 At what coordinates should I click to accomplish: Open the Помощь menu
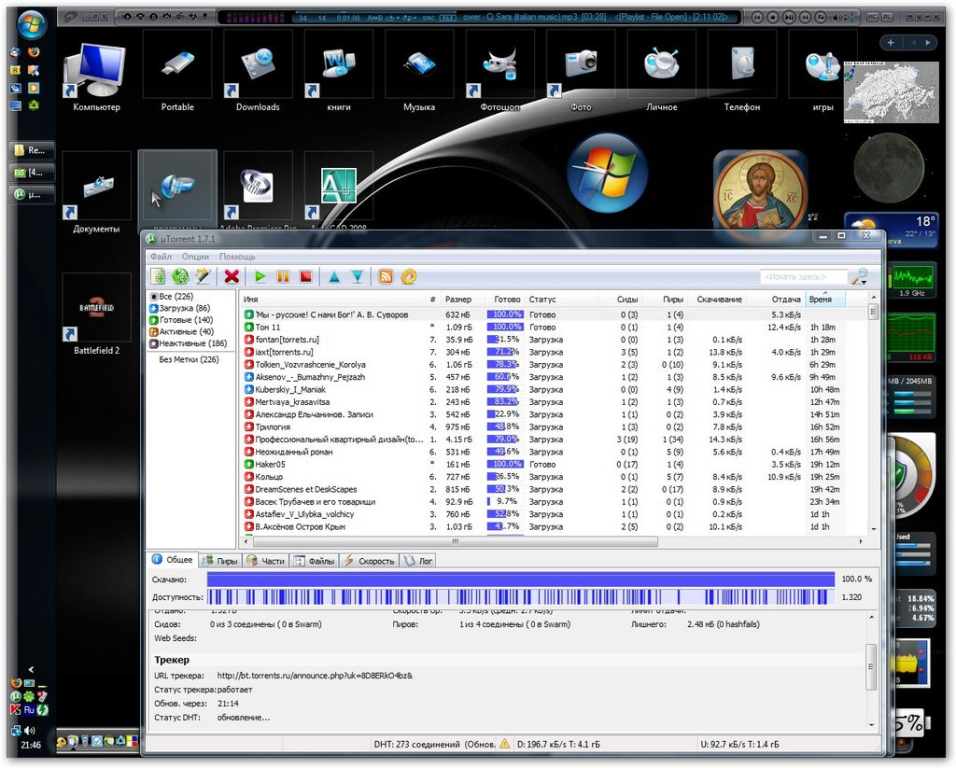click(237, 257)
